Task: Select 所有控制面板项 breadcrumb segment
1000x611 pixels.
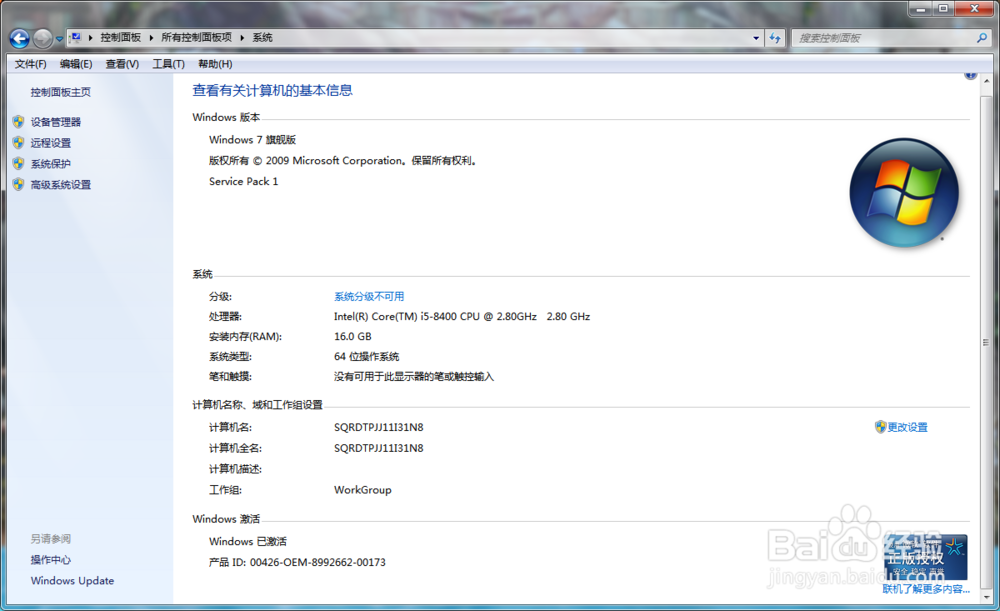Action: tap(196, 38)
